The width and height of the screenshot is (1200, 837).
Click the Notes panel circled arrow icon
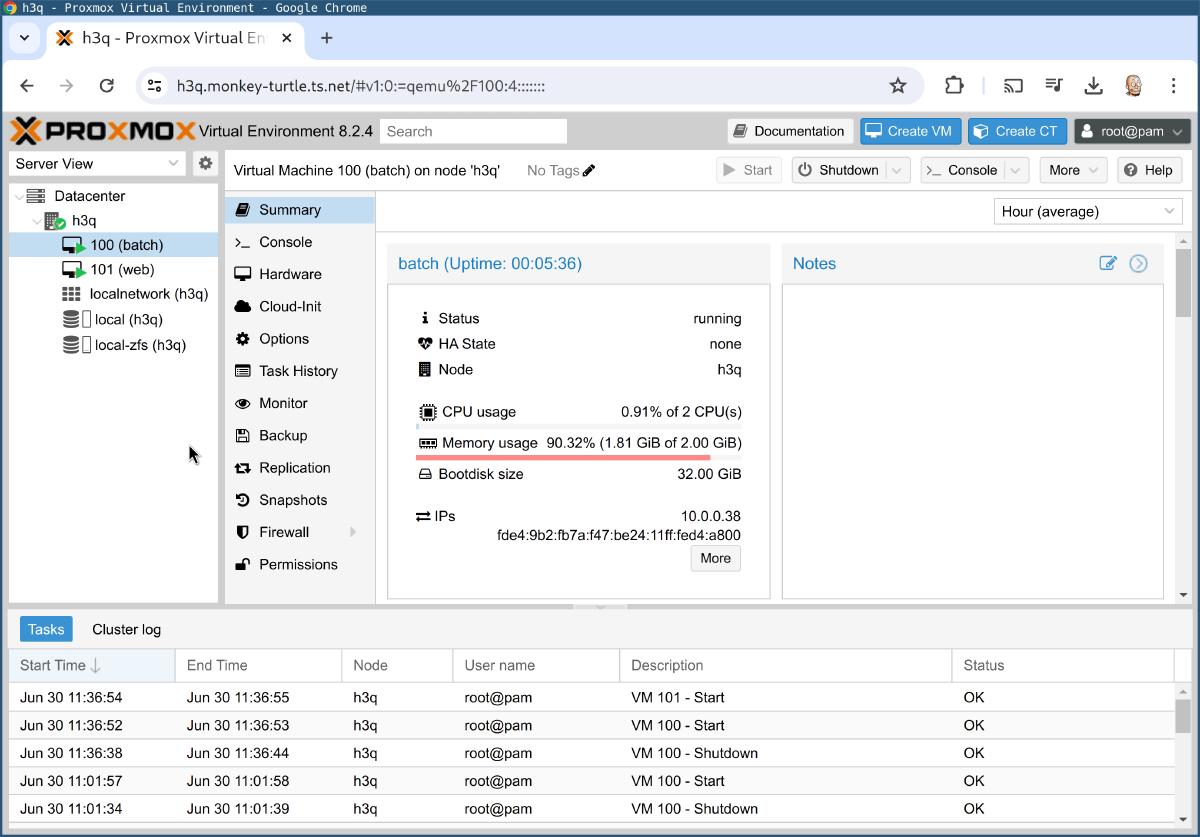[1138, 263]
